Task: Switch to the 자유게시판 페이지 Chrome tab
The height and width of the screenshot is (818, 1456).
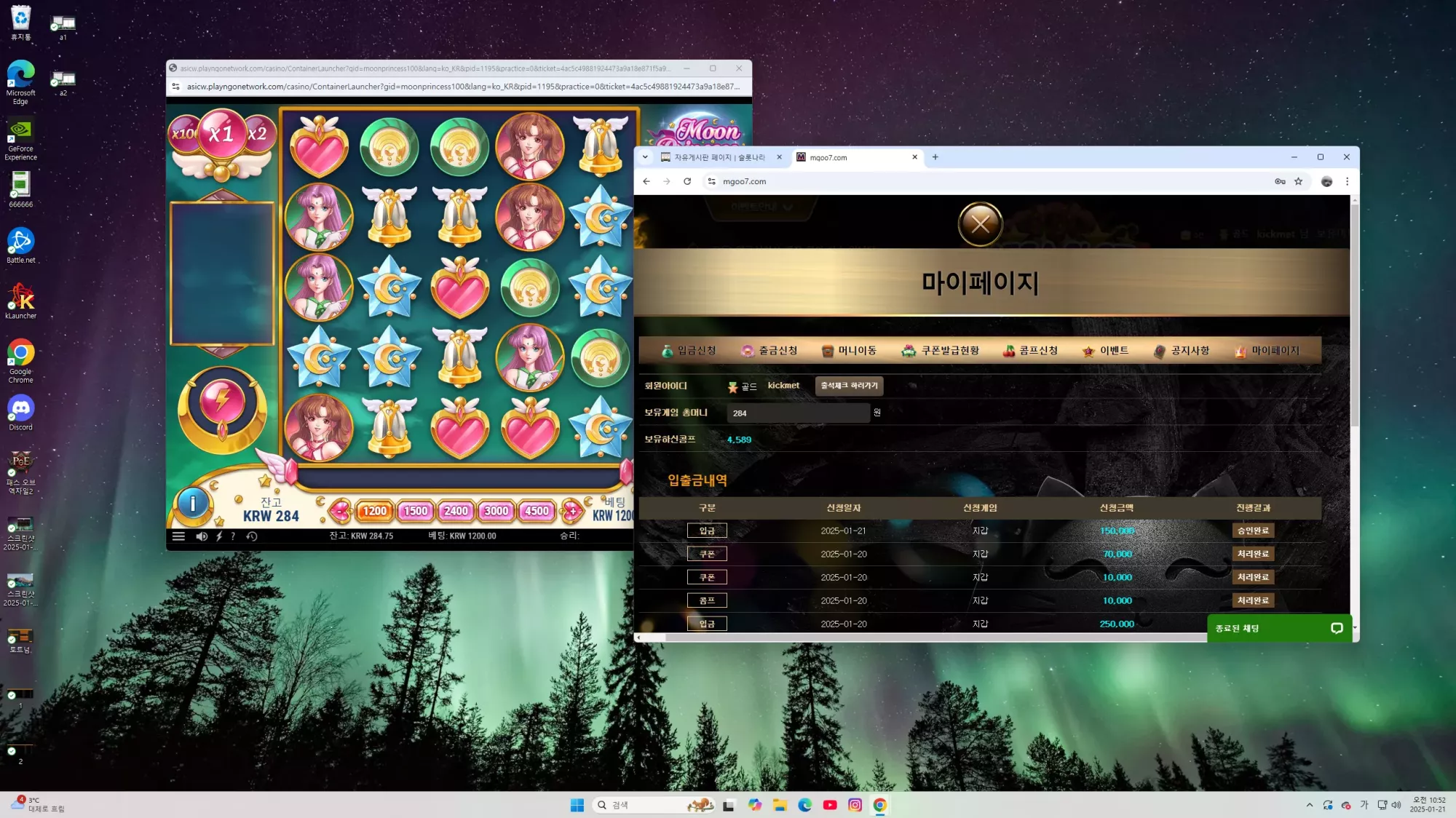Action: click(x=721, y=157)
